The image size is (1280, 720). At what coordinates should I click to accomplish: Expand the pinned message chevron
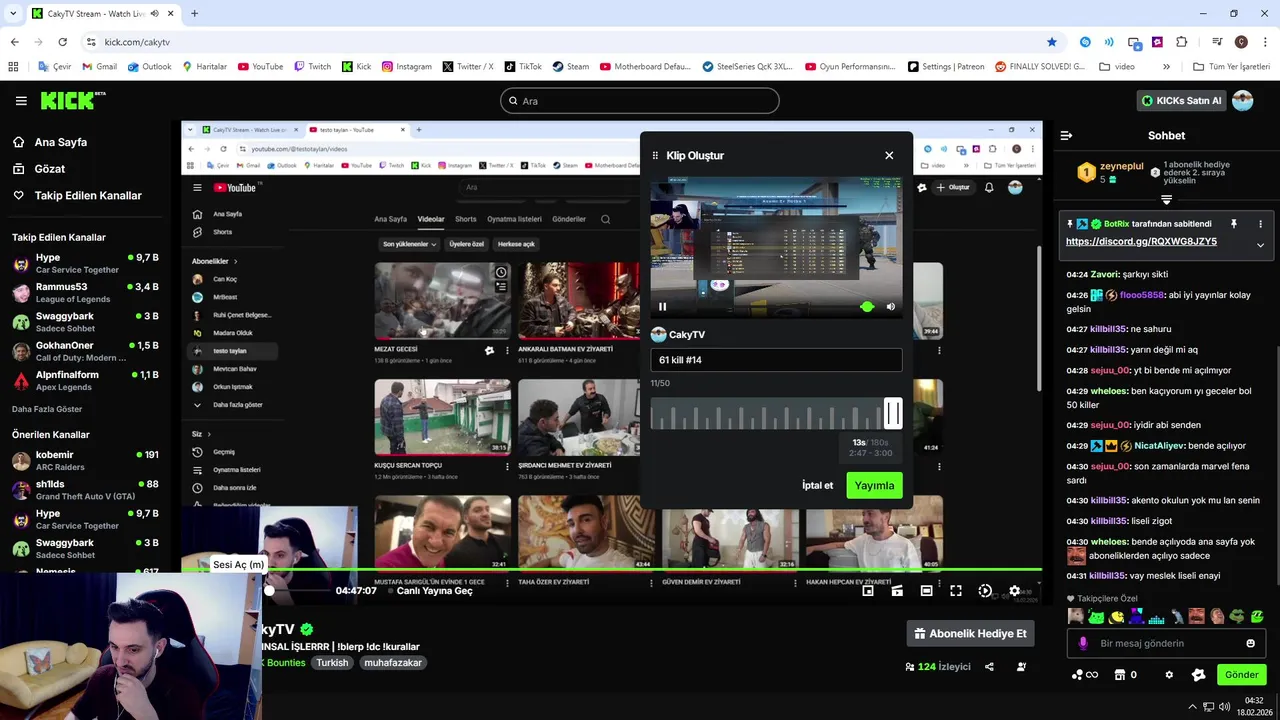[1260, 245]
